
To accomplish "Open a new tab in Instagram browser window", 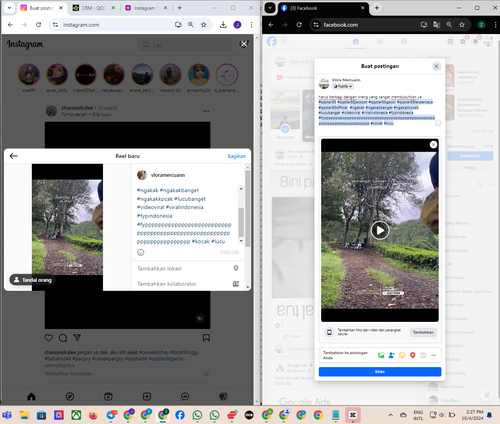I will pos(180,8).
